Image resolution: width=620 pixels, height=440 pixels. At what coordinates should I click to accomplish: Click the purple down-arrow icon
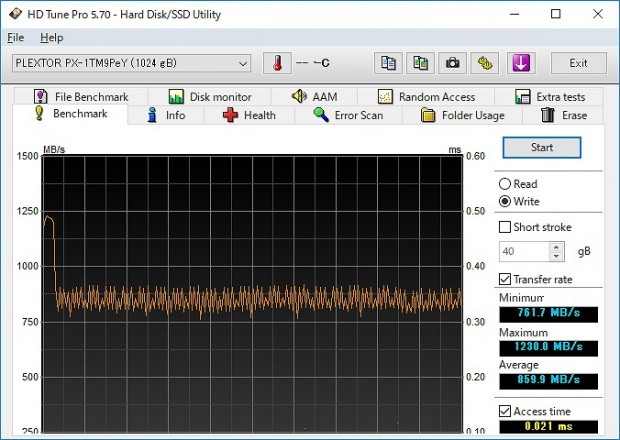[x=521, y=63]
